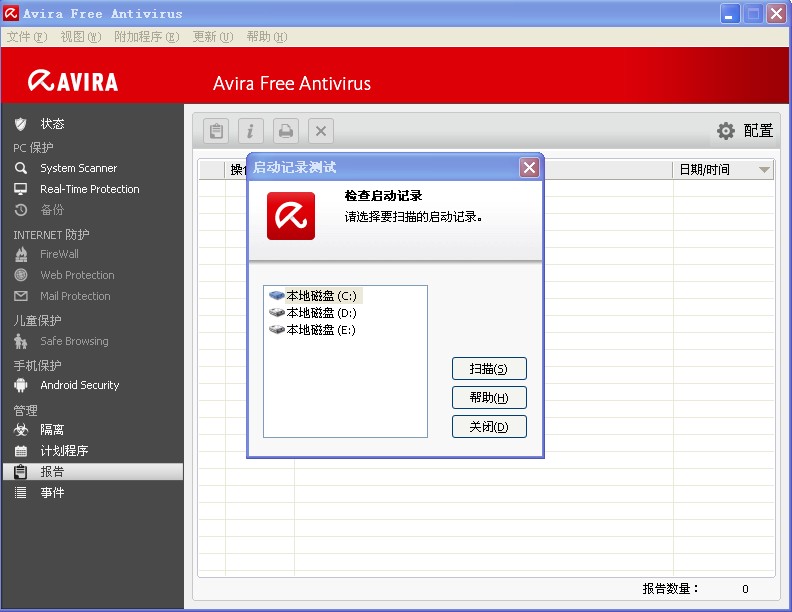Select 本地磁盘 (E:) in the list
This screenshot has width=792, height=612.
(321, 330)
